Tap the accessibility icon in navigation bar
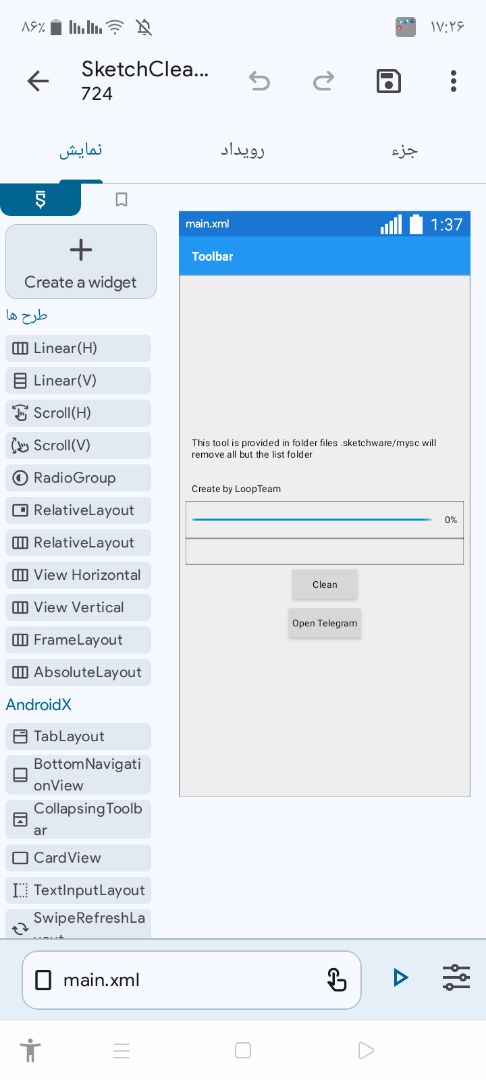The width and height of the screenshot is (486, 1080). (x=30, y=1050)
